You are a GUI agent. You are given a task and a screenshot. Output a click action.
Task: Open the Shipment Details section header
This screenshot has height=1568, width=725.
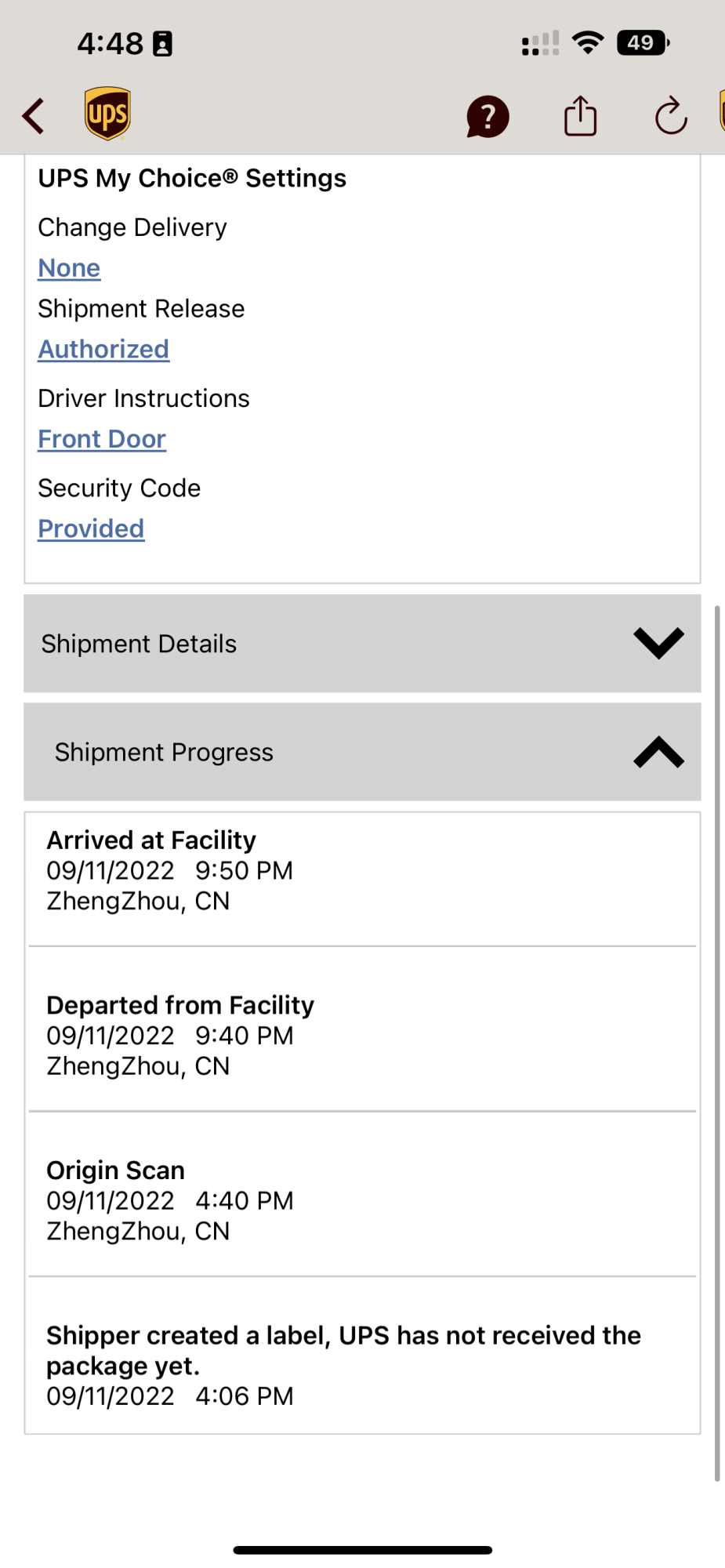coord(362,644)
